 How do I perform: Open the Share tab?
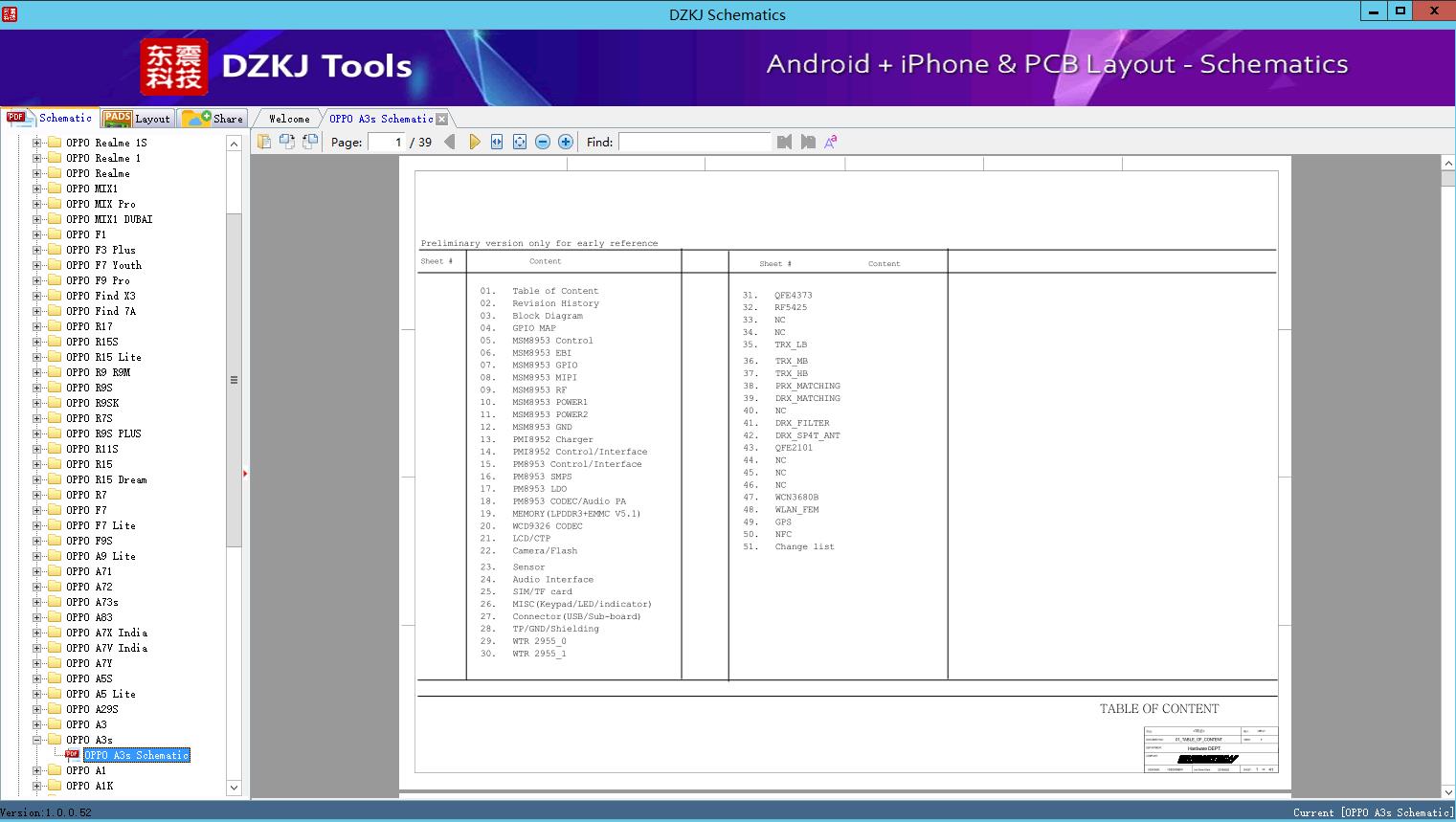pyautogui.click(x=213, y=118)
